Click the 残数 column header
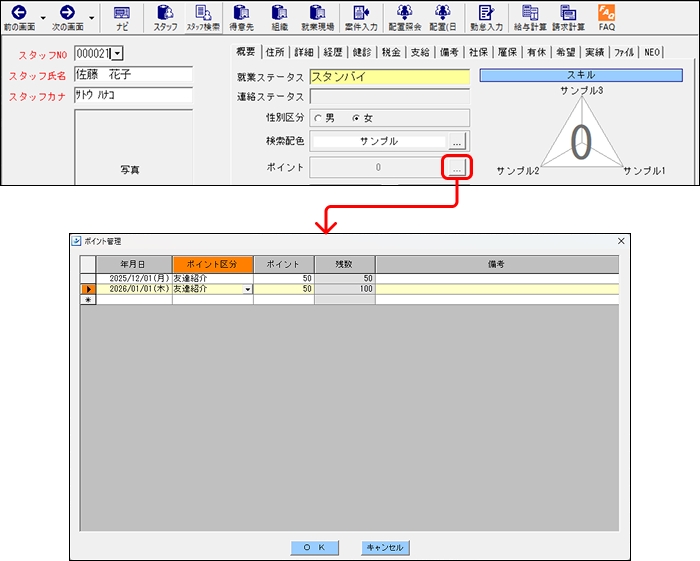The height and width of the screenshot is (561, 700). (x=345, y=264)
